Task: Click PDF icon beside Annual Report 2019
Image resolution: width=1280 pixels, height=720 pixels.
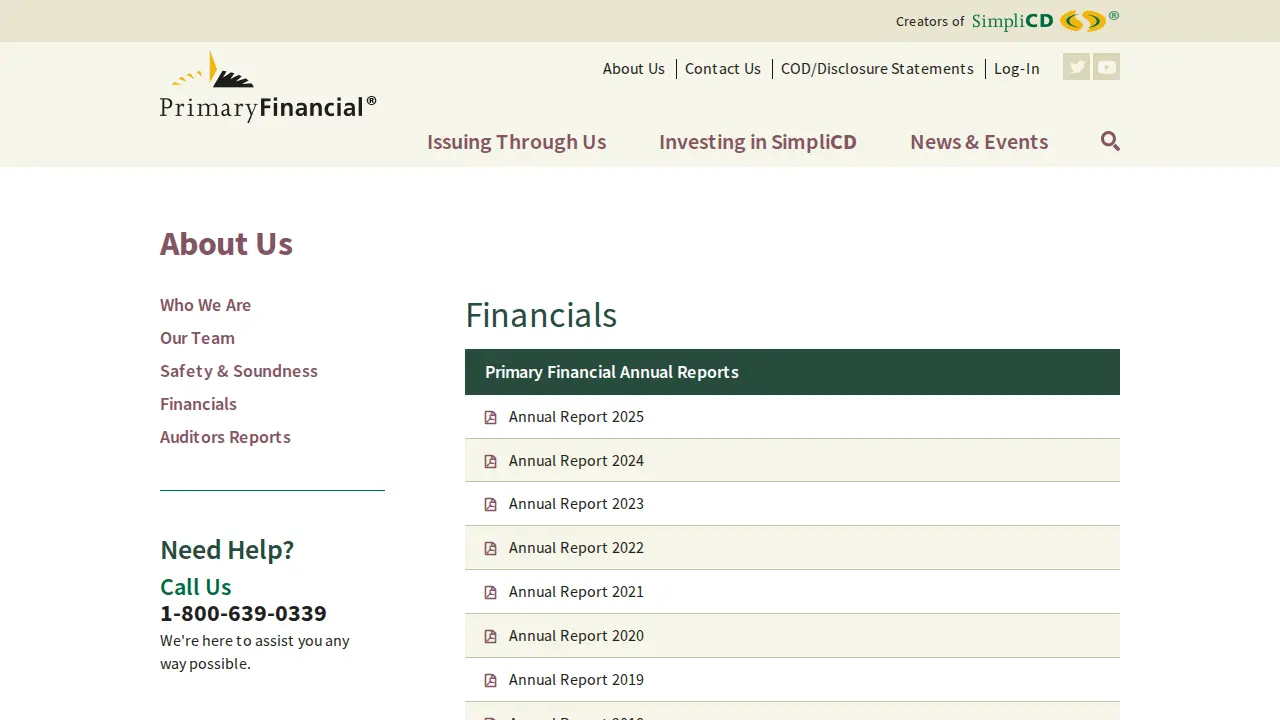Action: (x=490, y=680)
